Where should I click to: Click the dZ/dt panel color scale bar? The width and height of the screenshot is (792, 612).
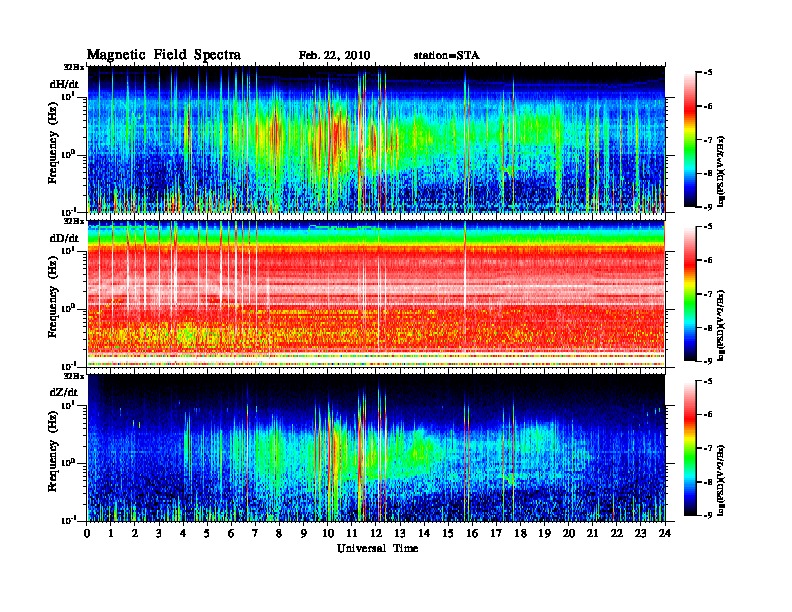(x=690, y=448)
